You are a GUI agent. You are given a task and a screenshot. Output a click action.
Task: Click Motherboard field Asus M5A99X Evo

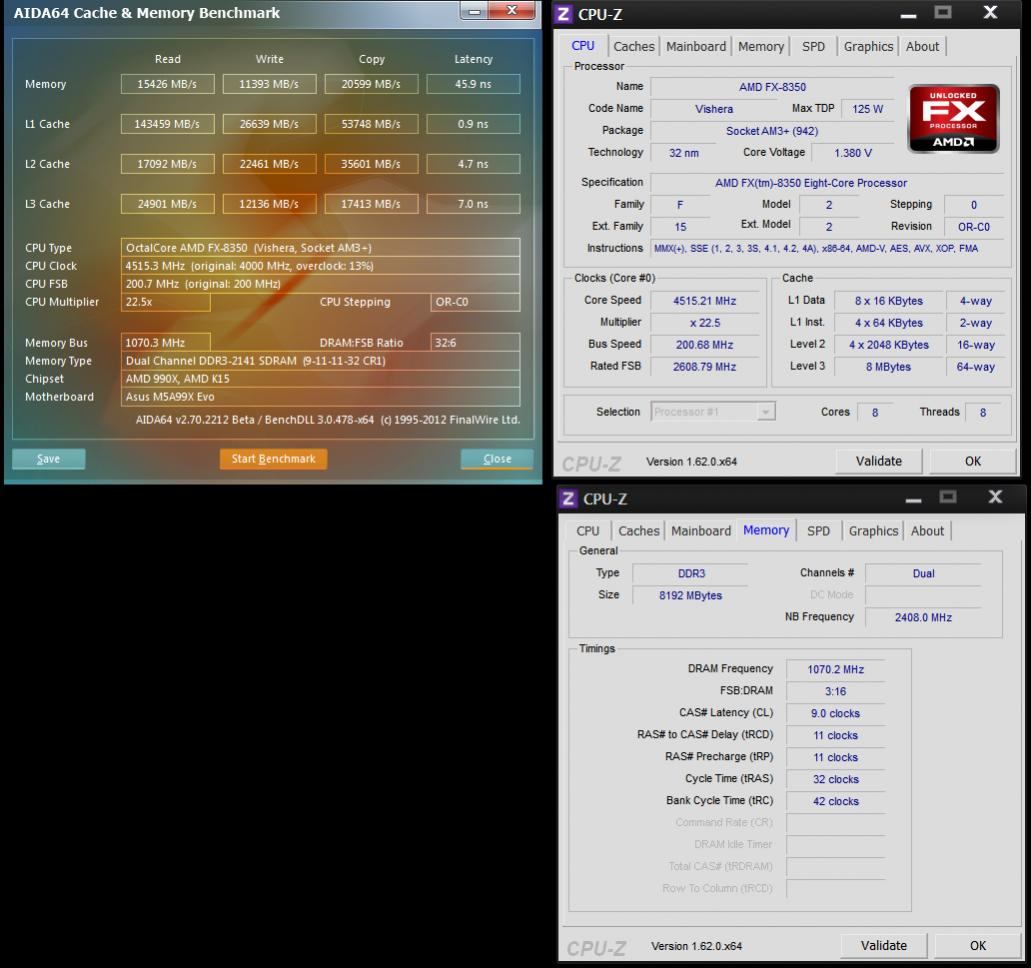click(x=320, y=397)
